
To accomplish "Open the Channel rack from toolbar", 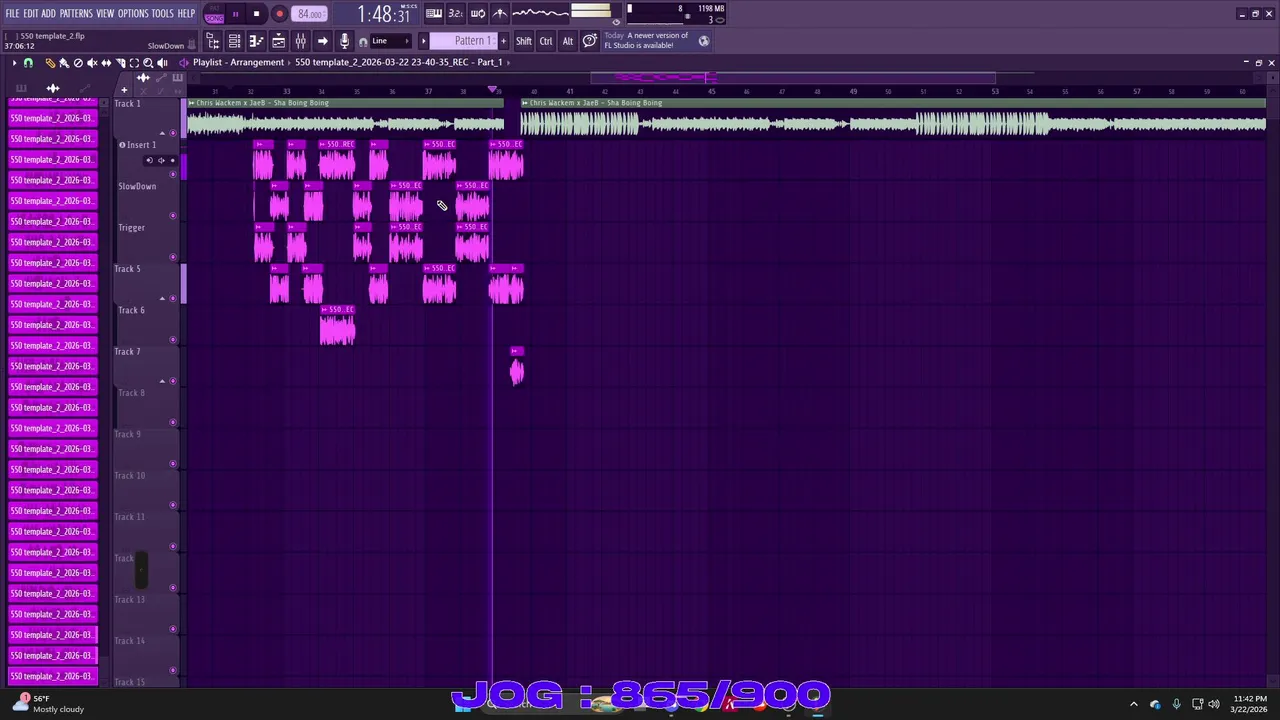I will (x=234, y=41).
